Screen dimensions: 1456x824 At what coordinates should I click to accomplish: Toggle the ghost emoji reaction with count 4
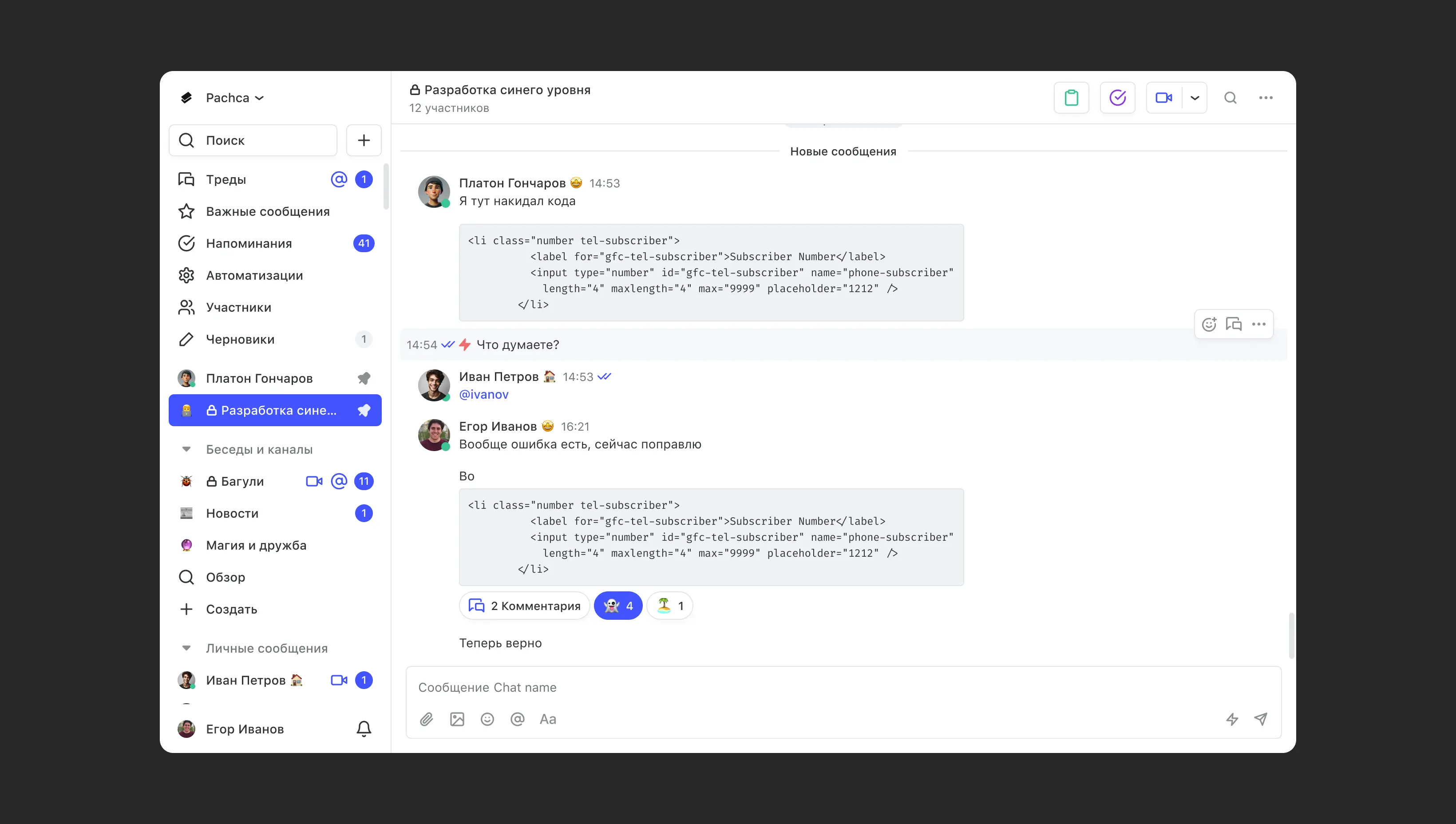(618, 606)
